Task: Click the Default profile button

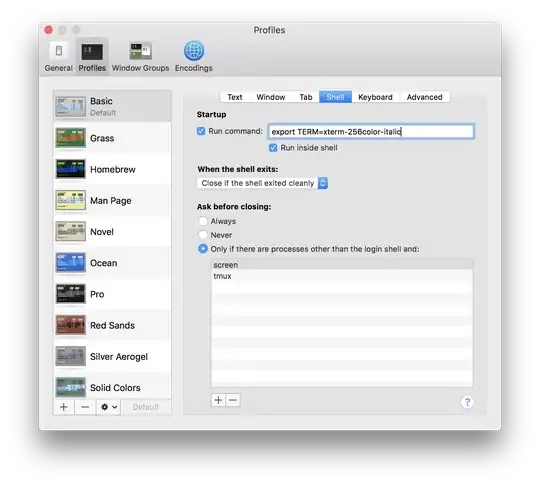Action: click(146, 407)
